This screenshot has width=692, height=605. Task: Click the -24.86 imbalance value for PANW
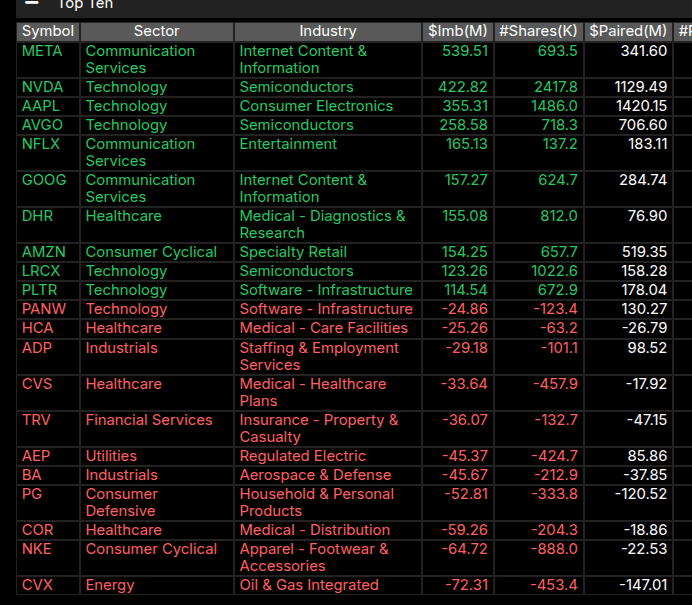465,309
